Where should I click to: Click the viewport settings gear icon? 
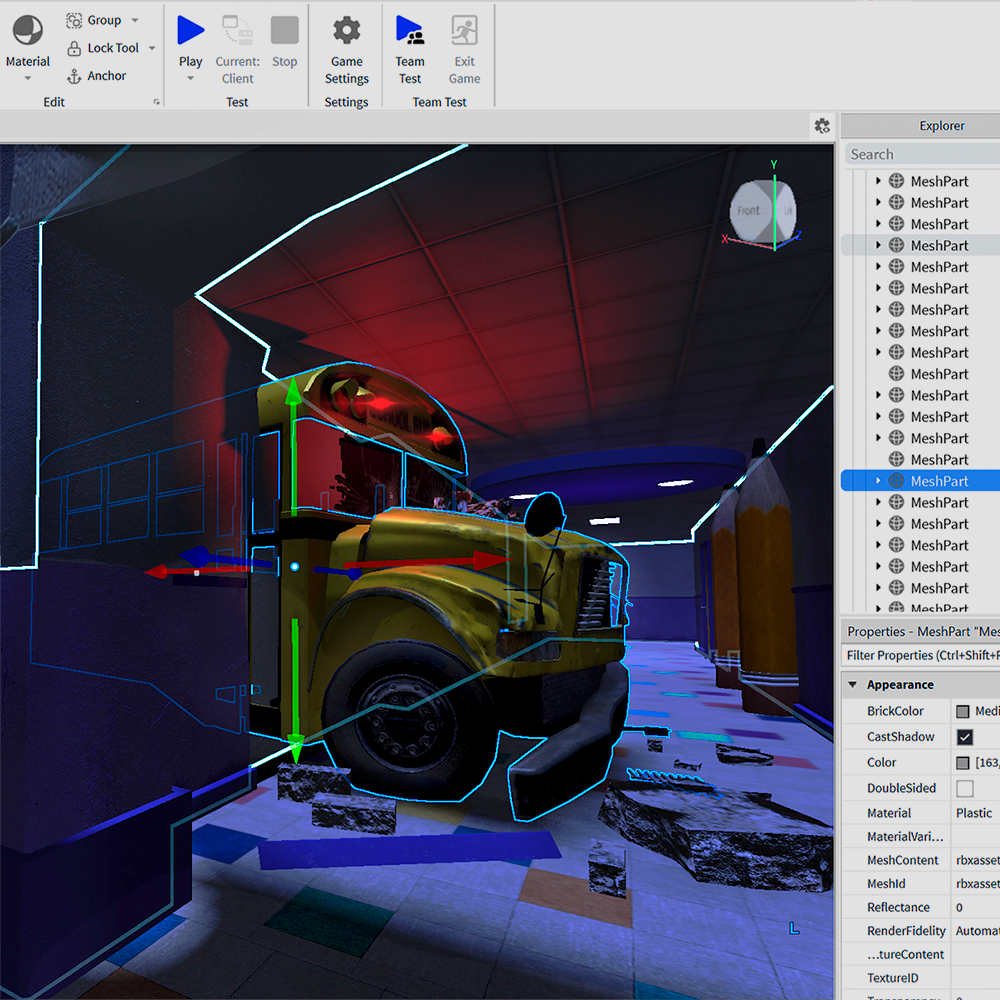point(822,126)
